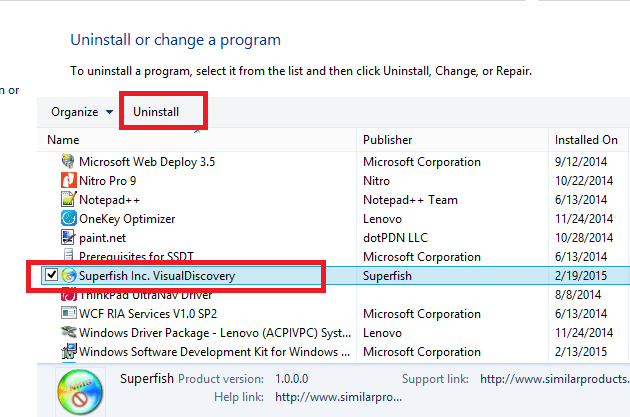Image resolution: width=630 pixels, height=417 pixels.
Task: Click the Windows Driver Package icon
Action: tap(68, 332)
